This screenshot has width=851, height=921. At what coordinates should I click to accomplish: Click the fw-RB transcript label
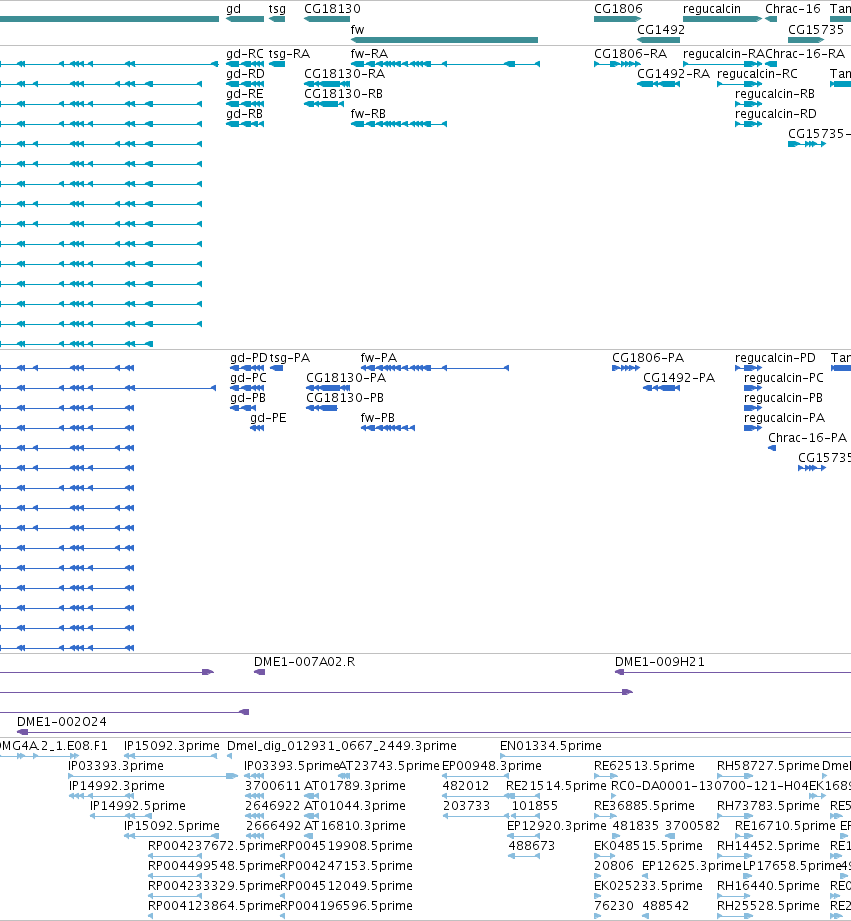click(x=368, y=114)
